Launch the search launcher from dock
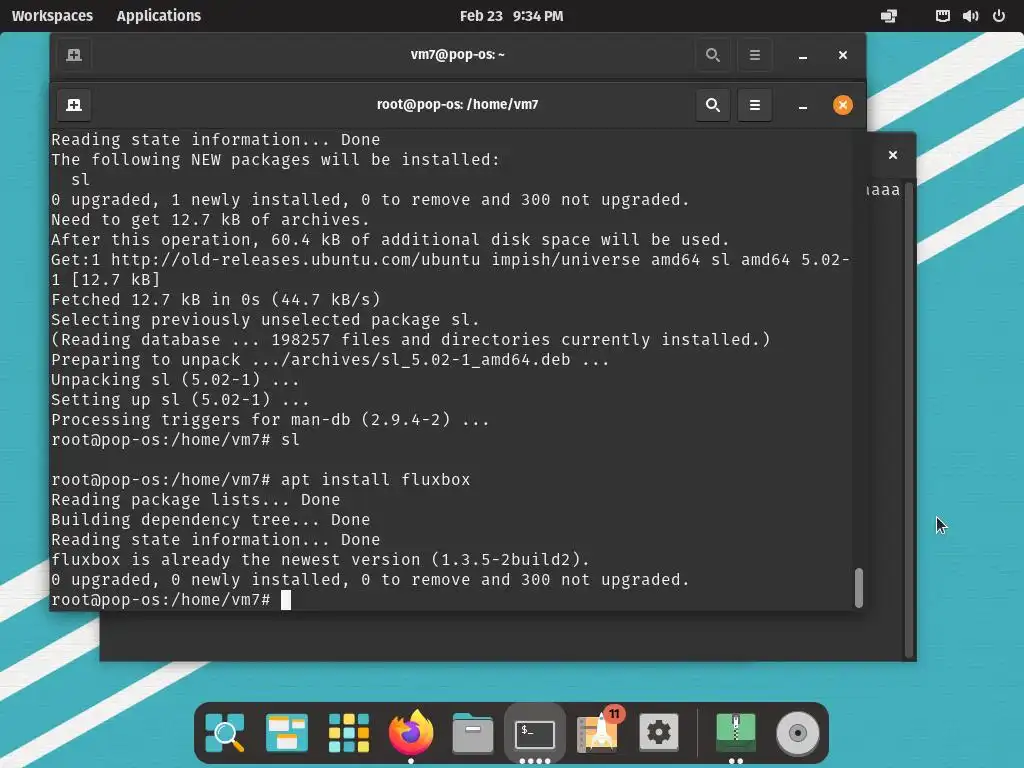 coord(225,732)
